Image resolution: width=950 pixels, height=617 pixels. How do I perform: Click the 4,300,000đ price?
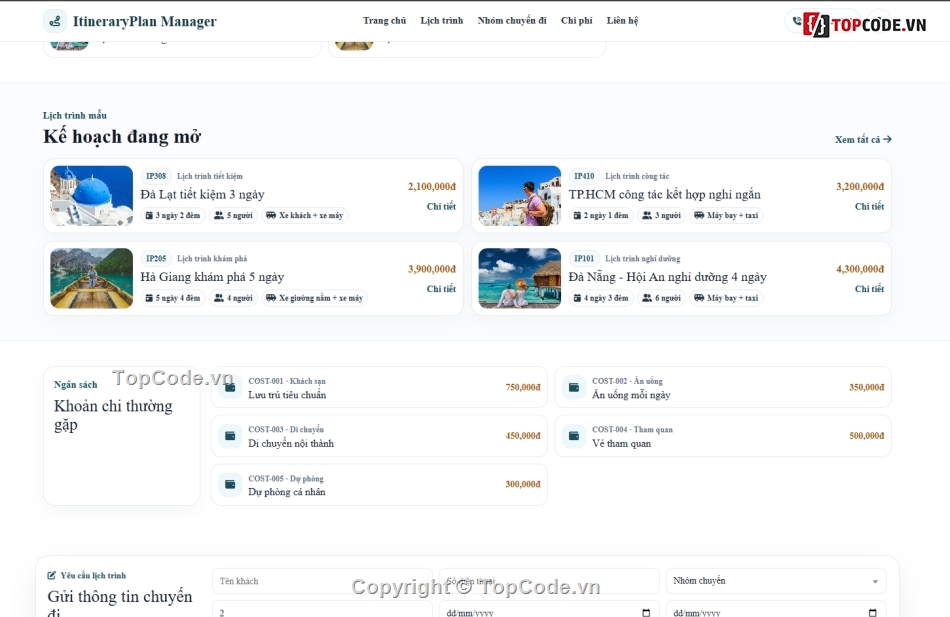click(x=860, y=269)
